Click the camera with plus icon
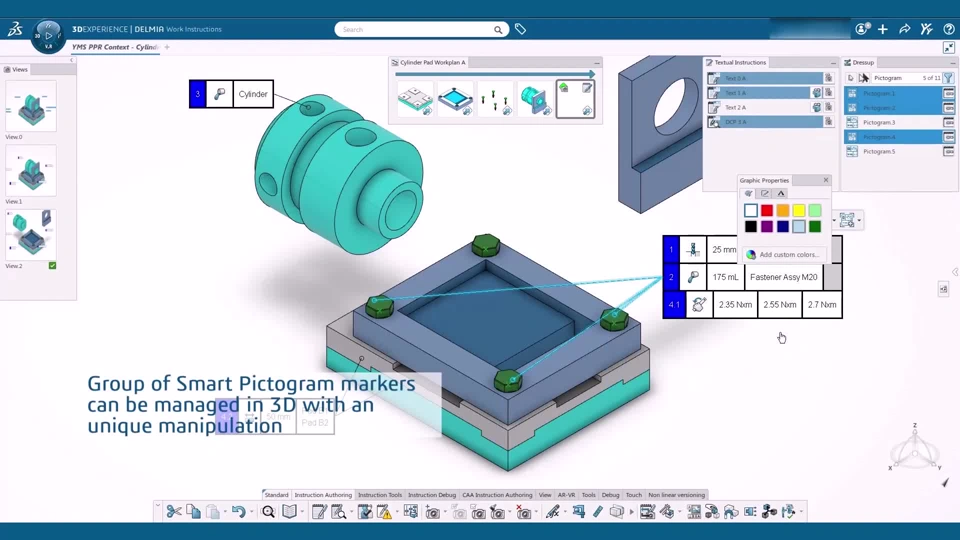Image resolution: width=960 pixels, height=540 pixels. coord(432,512)
